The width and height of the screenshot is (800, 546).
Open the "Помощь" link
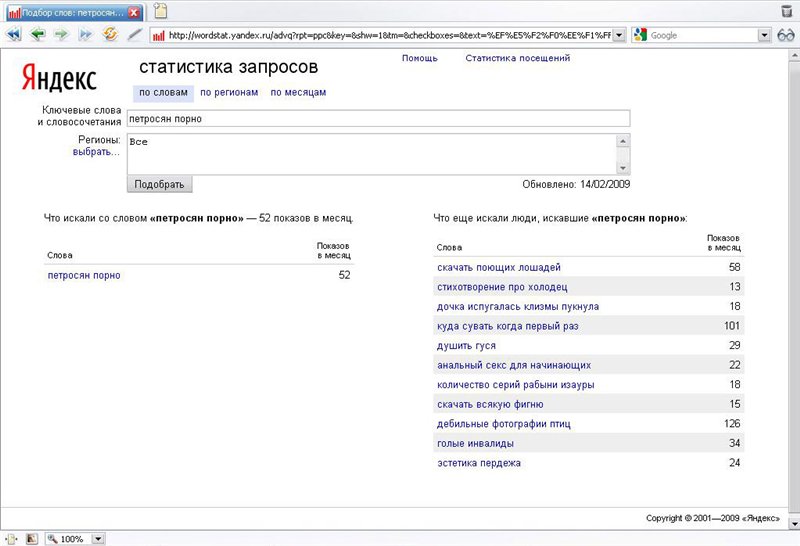click(419, 58)
